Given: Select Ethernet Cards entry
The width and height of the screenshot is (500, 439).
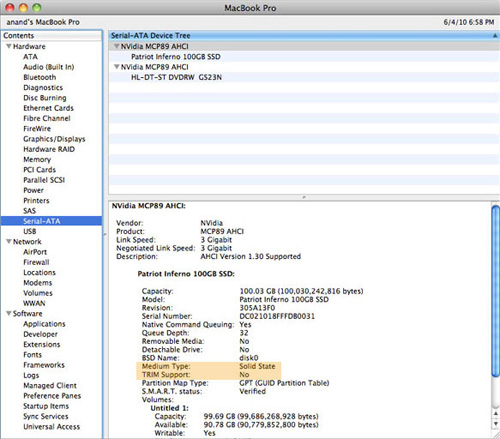Looking at the screenshot, I should click(48, 108).
